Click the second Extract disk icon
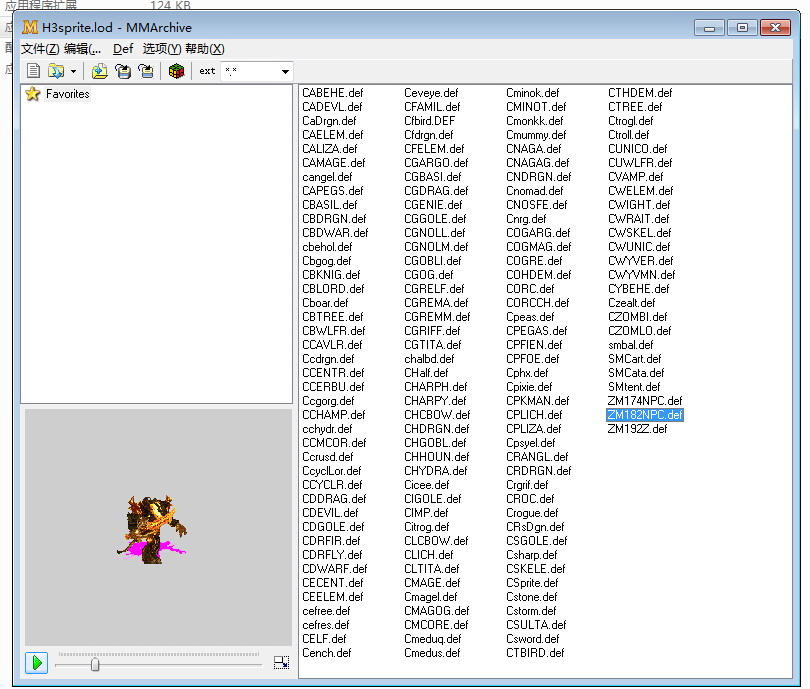 (146, 71)
